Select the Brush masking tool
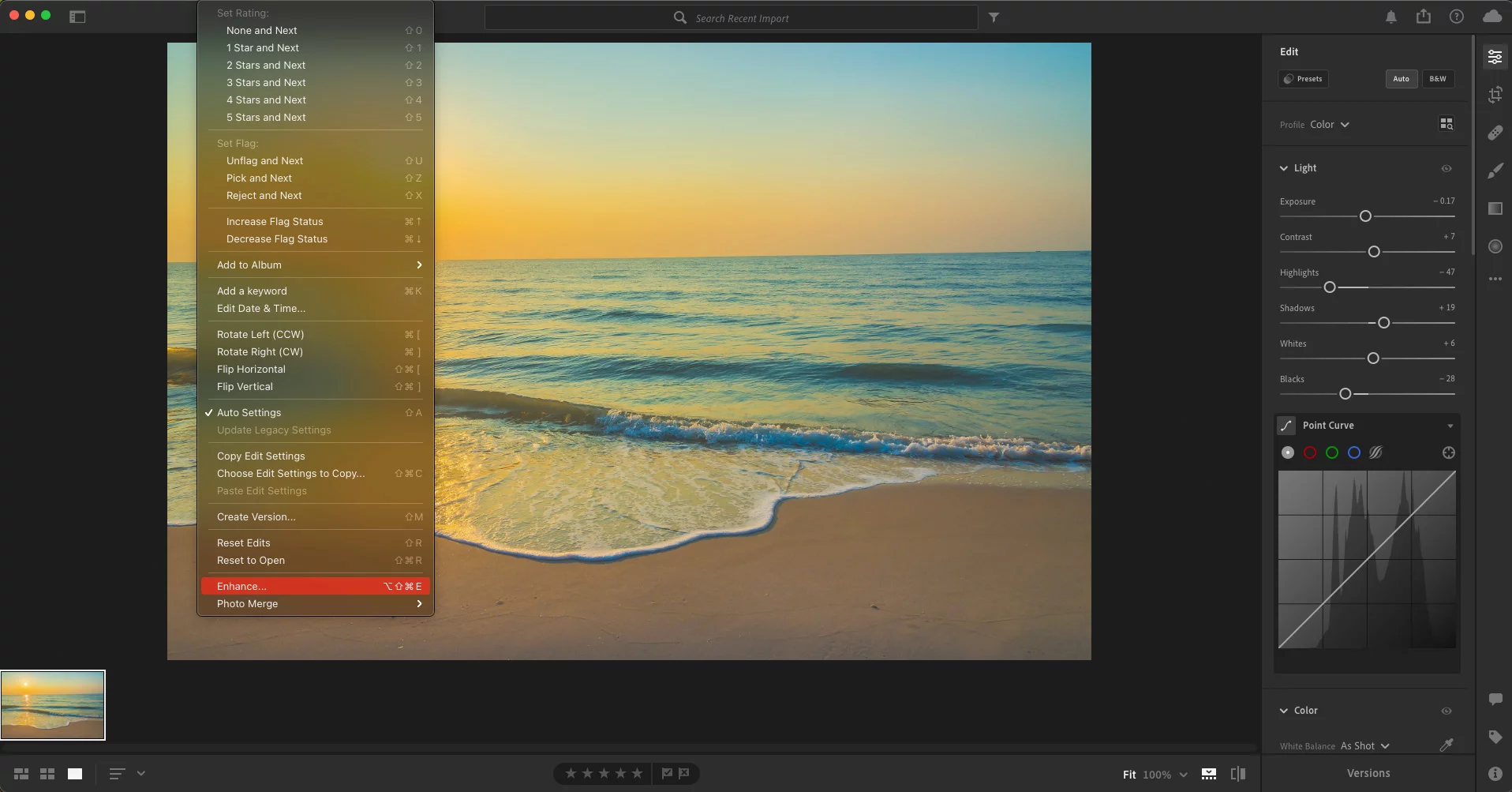 [x=1495, y=171]
